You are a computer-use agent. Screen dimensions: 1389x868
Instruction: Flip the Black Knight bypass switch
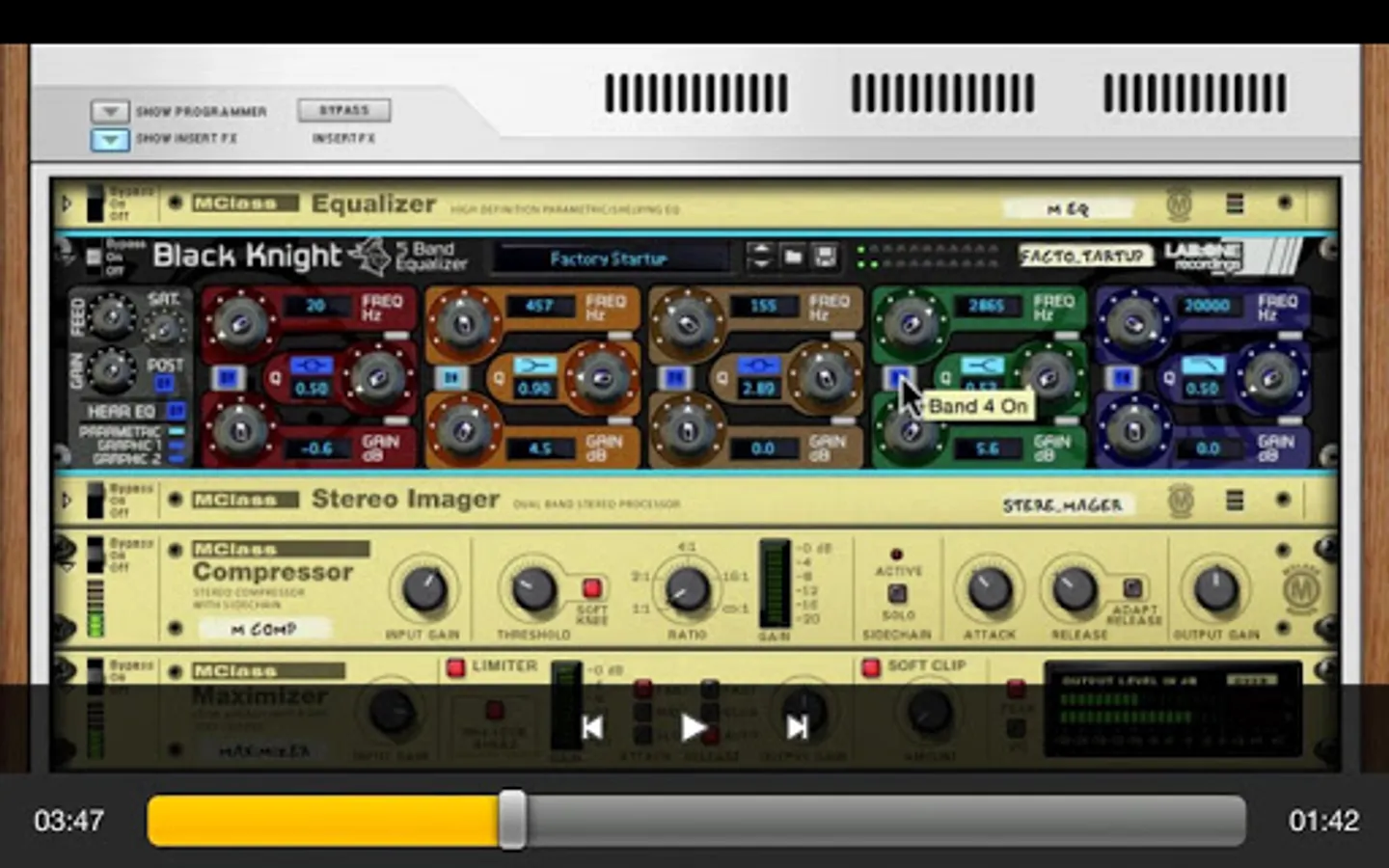(x=94, y=257)
